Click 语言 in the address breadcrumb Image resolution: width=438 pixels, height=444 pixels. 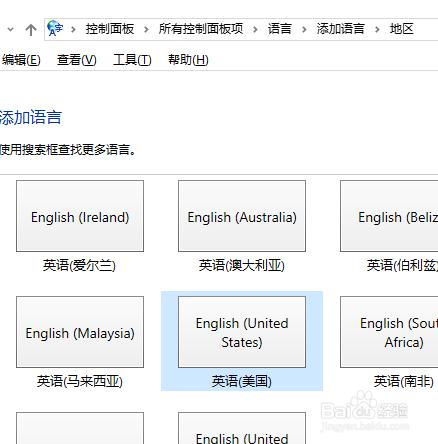(x=280, y=29)
